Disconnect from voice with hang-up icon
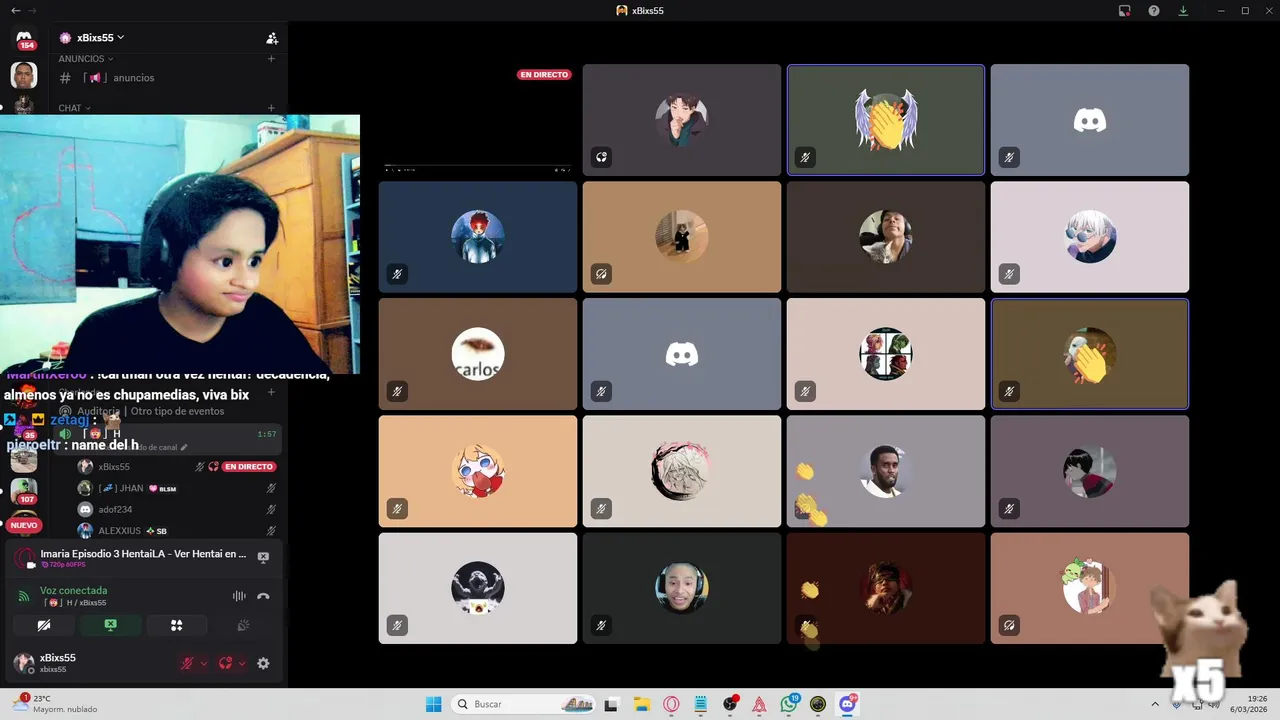 [263, 596]
